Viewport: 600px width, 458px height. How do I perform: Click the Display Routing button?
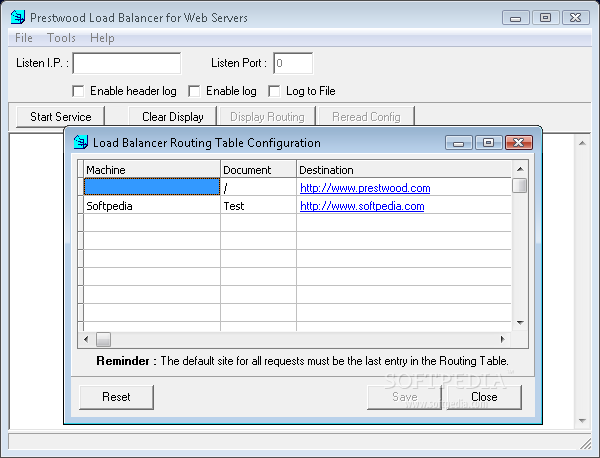click(x=267, y=116)
